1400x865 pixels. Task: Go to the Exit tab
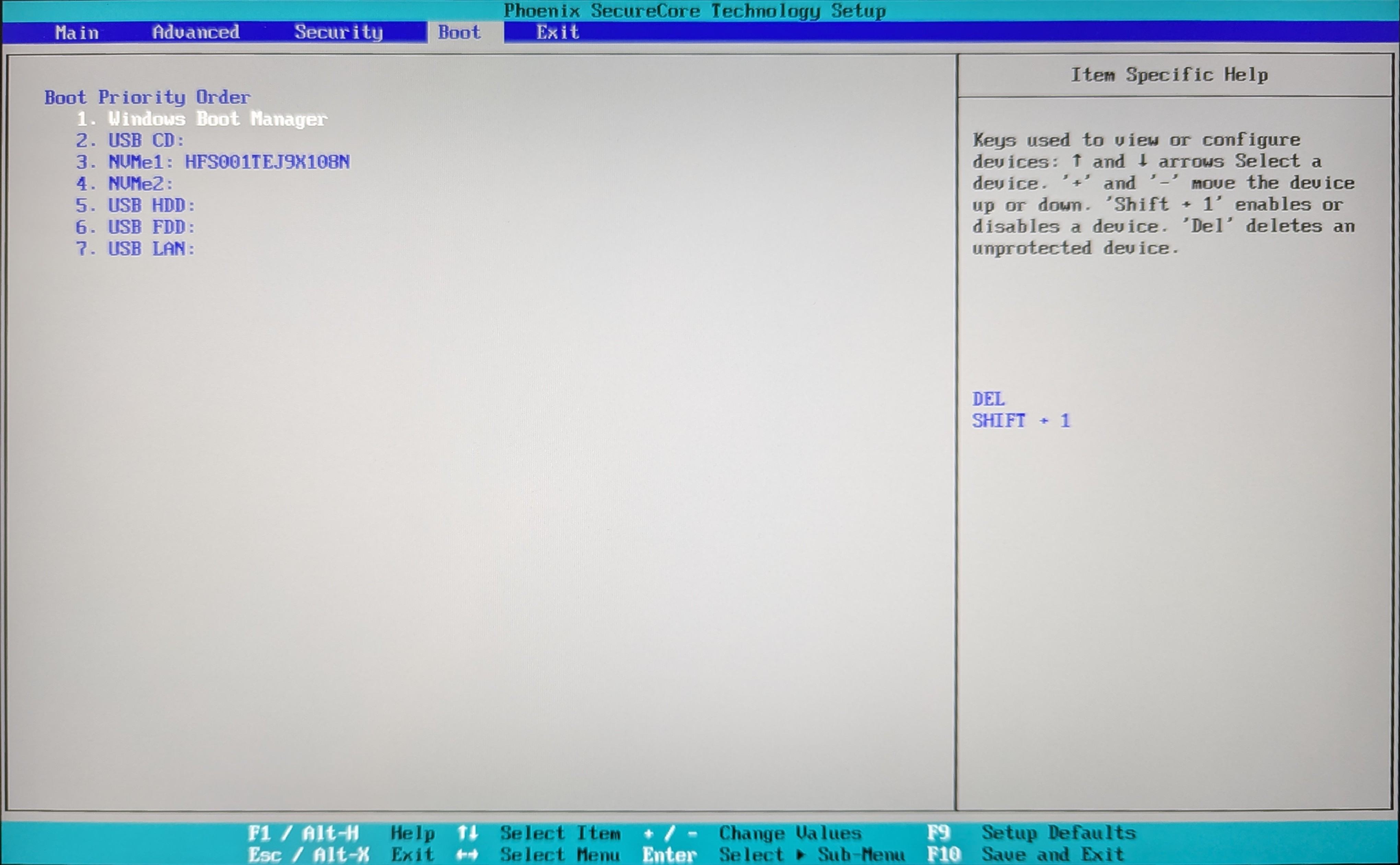click(x=558, y=33)
